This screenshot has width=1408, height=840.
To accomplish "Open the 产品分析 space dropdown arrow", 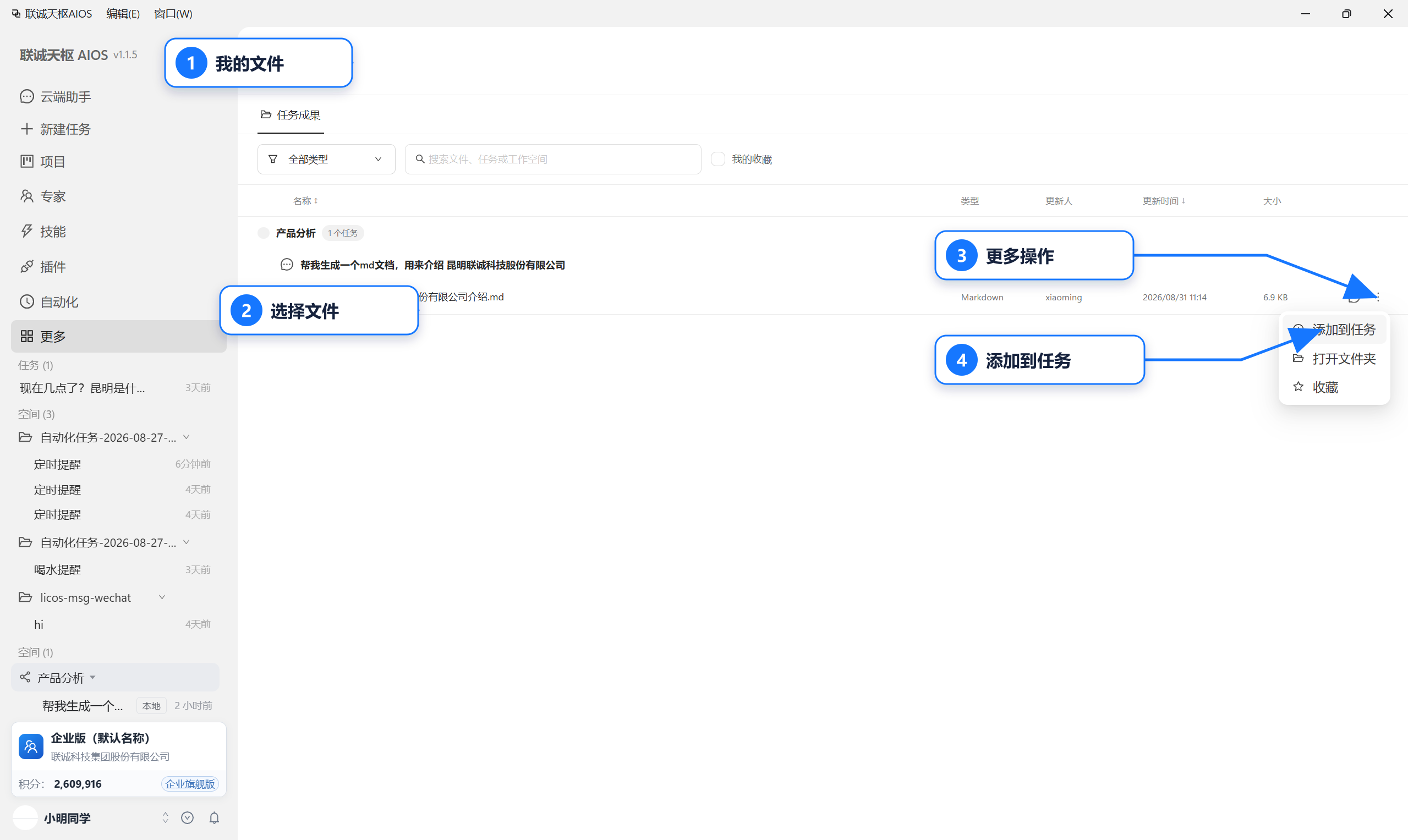I will tap(93, 678).
